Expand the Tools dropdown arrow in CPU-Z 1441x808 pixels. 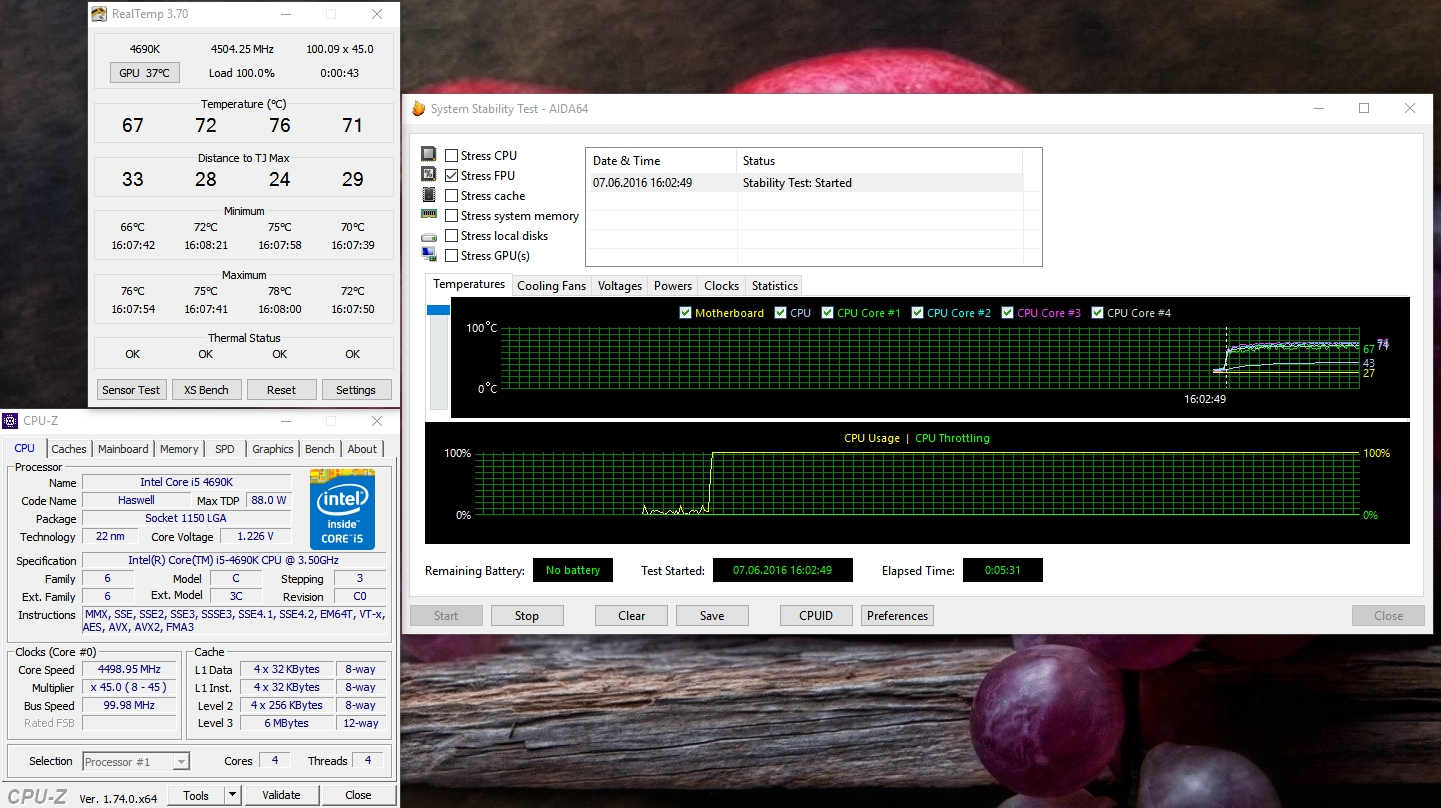point(232,795)
